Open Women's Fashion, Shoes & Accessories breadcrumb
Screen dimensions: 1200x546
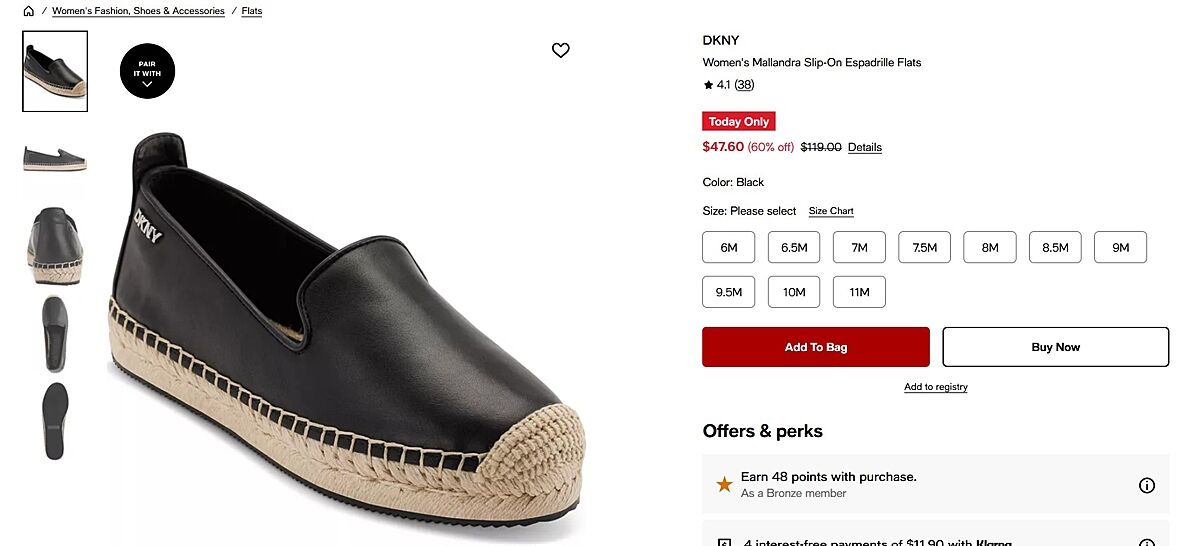[138, 11]
